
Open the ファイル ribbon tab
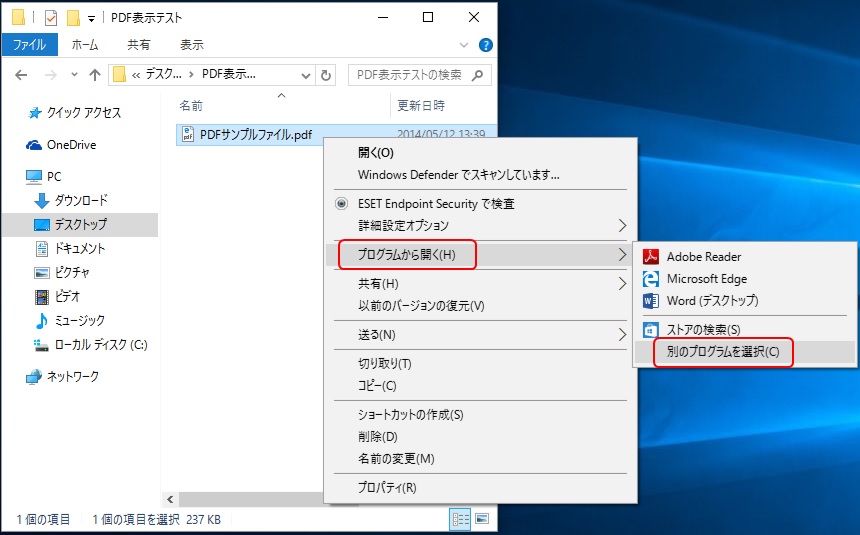pos(30,45)
